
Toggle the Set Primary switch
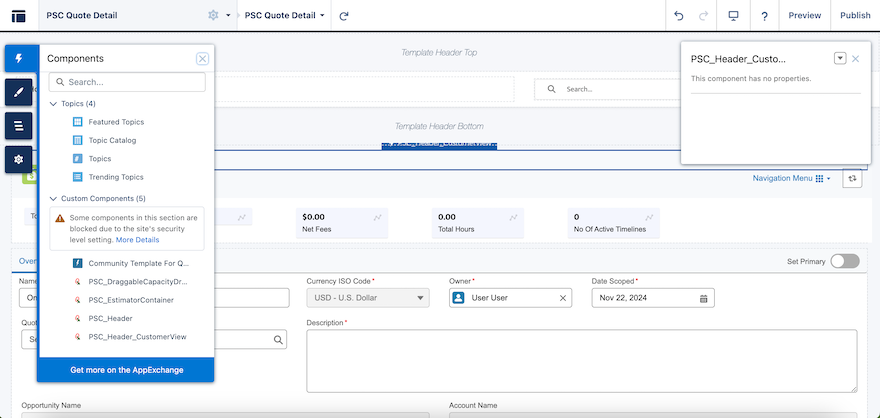pos(845,261)
